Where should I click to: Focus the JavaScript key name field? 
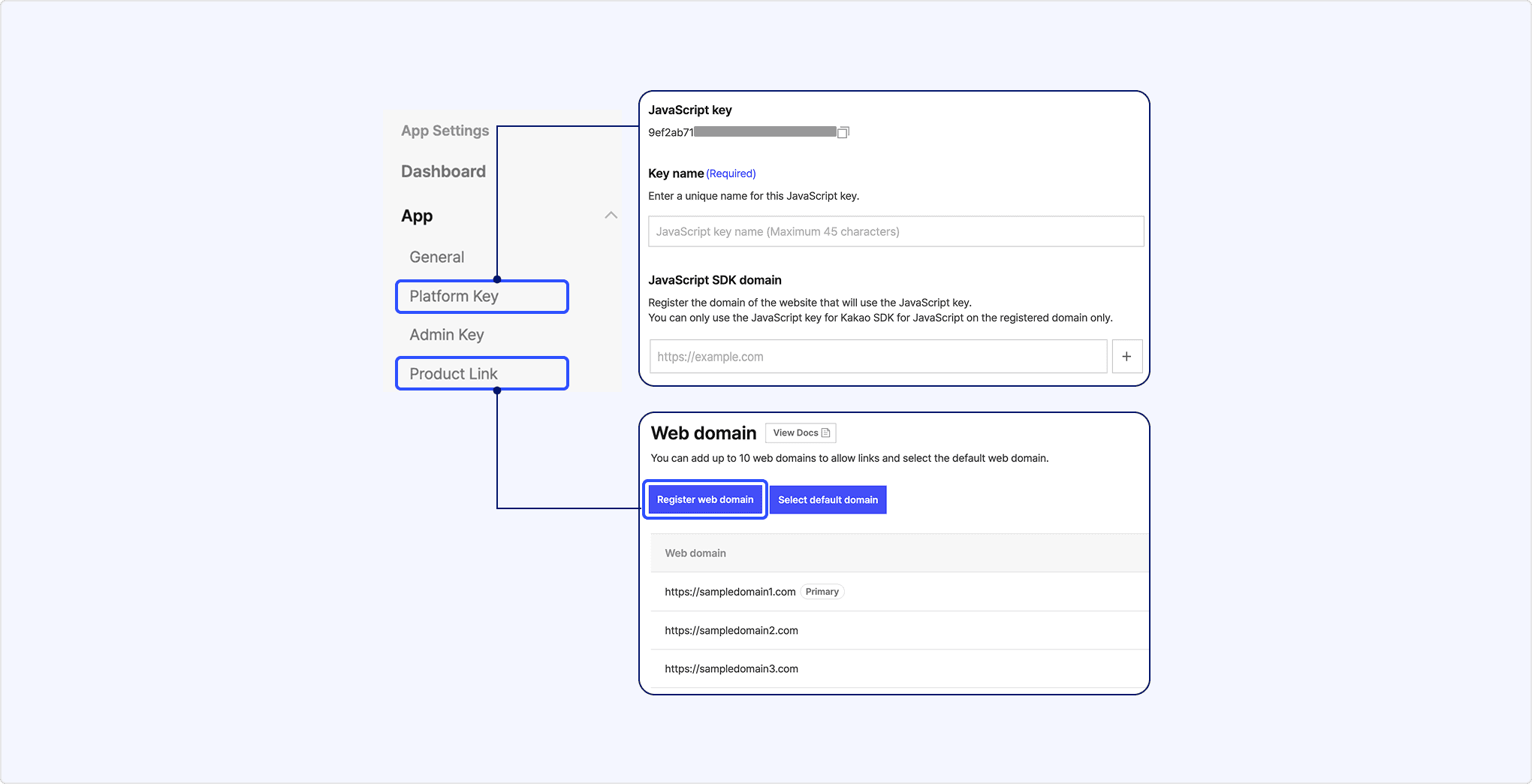[895, 232]
